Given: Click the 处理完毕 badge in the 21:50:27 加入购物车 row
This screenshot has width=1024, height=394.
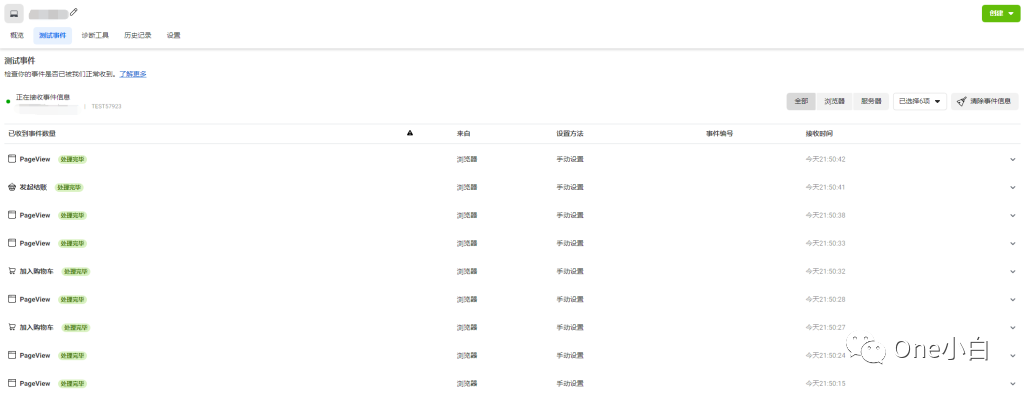Looking at the screenshot, I should (x=76, y=328).
